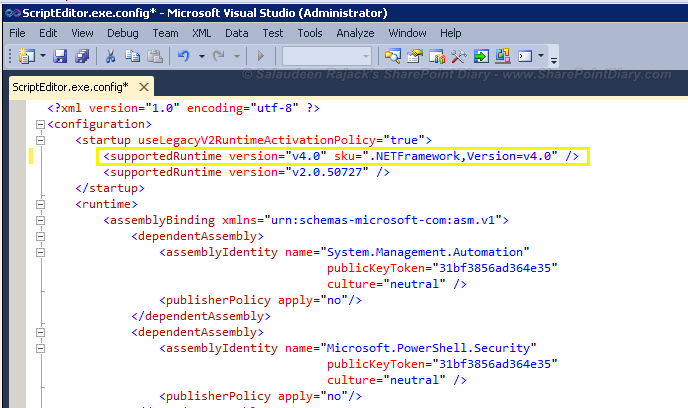Click the Visual Studio infinity icon in title bar
The width and height of the screenshot is (688, 408).
tap(13, 13)
